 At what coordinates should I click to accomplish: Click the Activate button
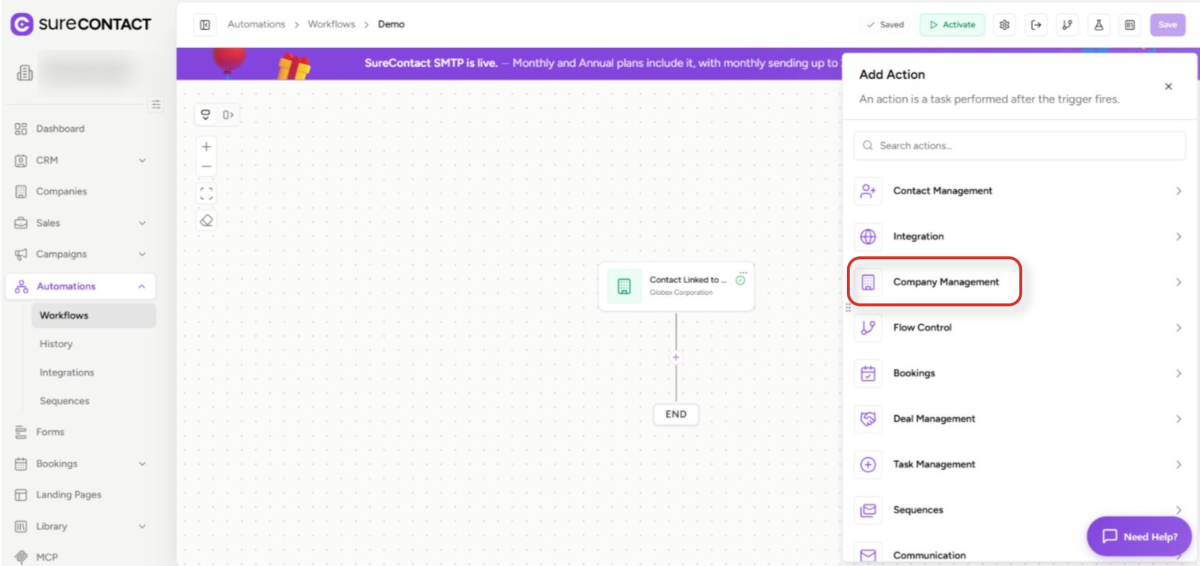point(952,25)
